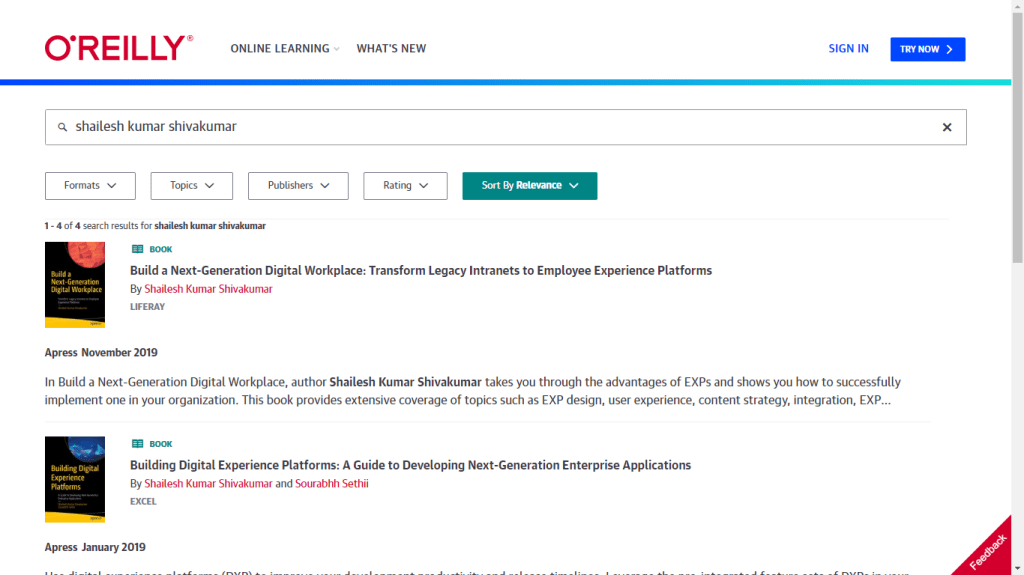1024x575 pixels.
Task: Open the Publishers filter dropdown
Action: (x=298, y=186)
